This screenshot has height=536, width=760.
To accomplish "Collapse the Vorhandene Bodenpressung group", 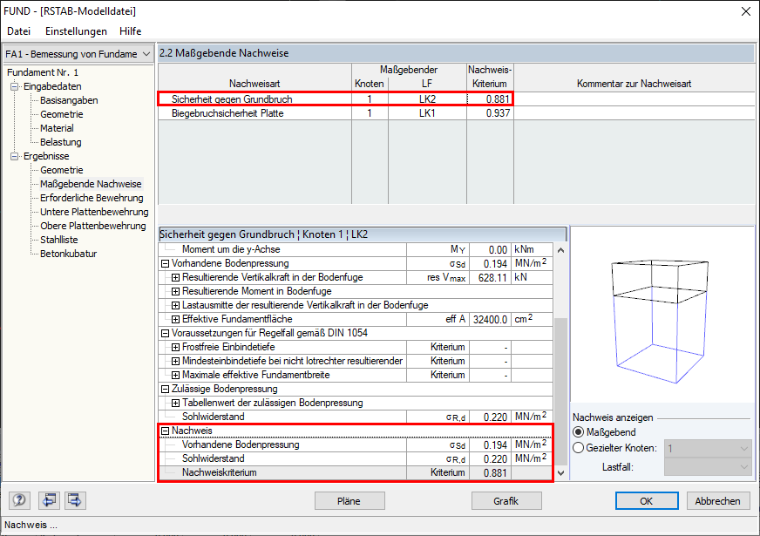I will tap(165, 264).
